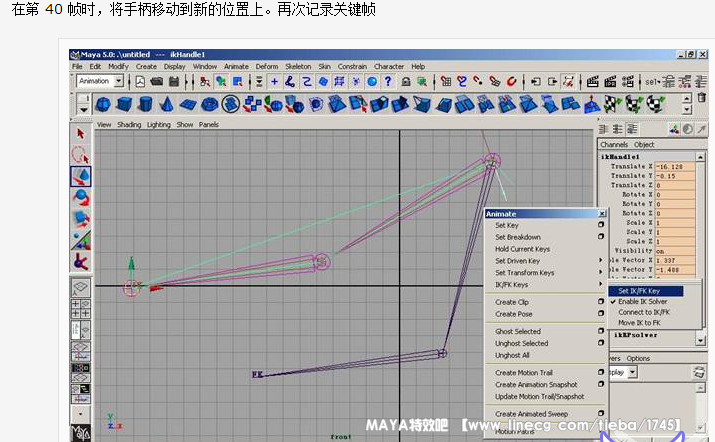Viewport: 715px width, 442px height.
Task: Click the Save Scene disk icon
Action: tap(174, 82)
